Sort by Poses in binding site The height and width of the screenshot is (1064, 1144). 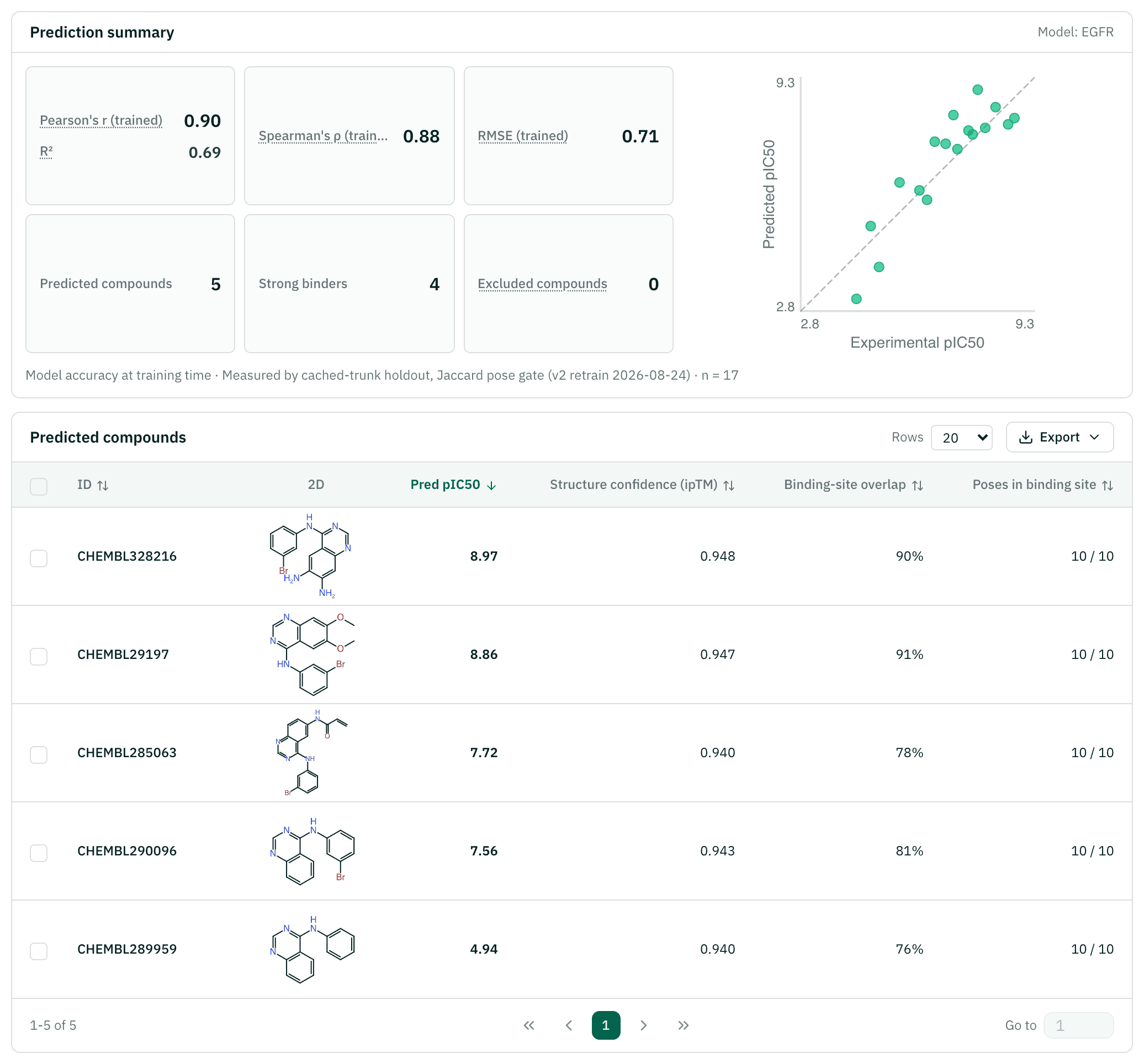point(1043,485)
